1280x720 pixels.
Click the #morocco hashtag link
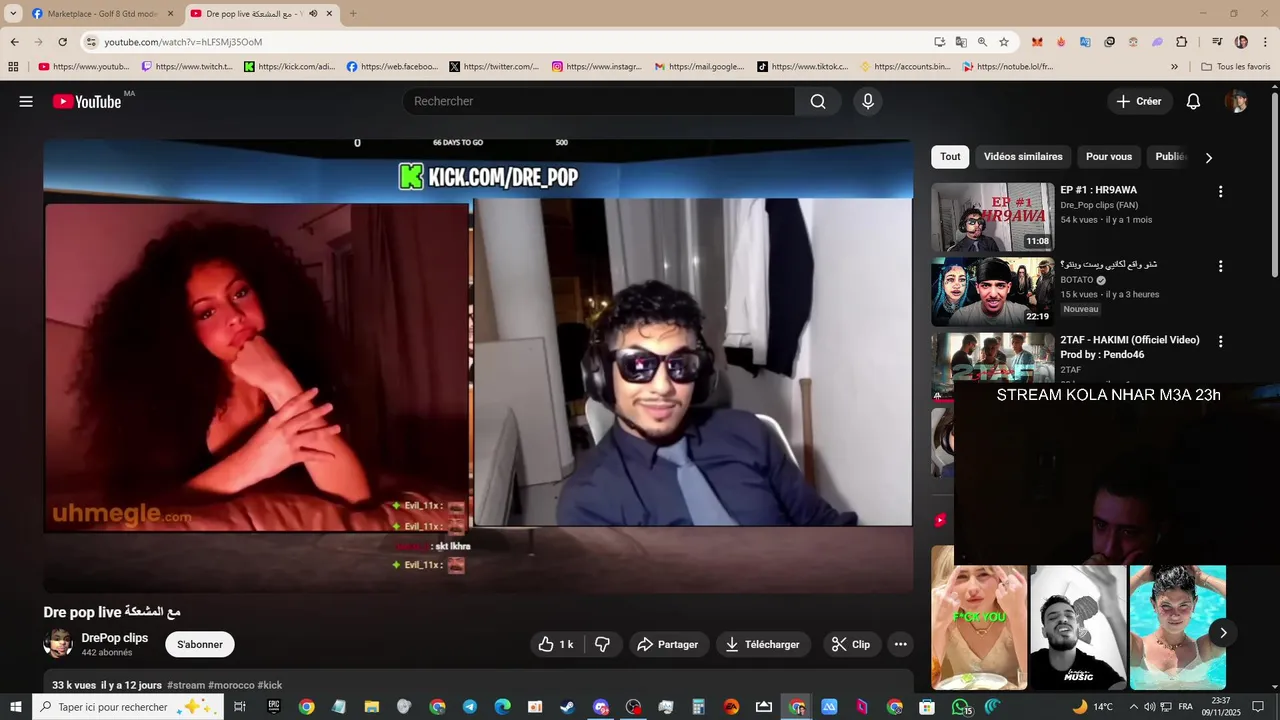[x=231, y=685]
